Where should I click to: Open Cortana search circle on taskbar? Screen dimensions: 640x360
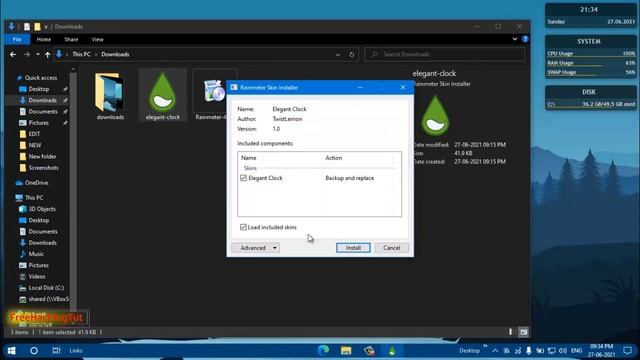34,351
